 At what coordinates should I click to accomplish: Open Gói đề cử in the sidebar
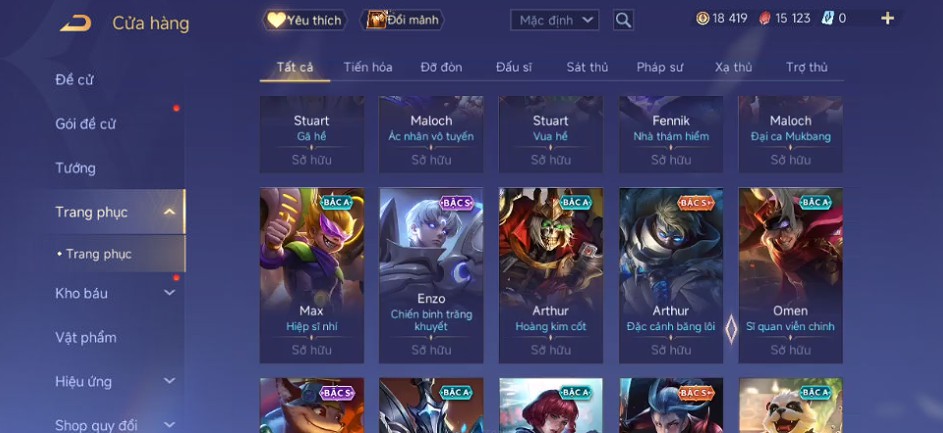click(85, 124)
